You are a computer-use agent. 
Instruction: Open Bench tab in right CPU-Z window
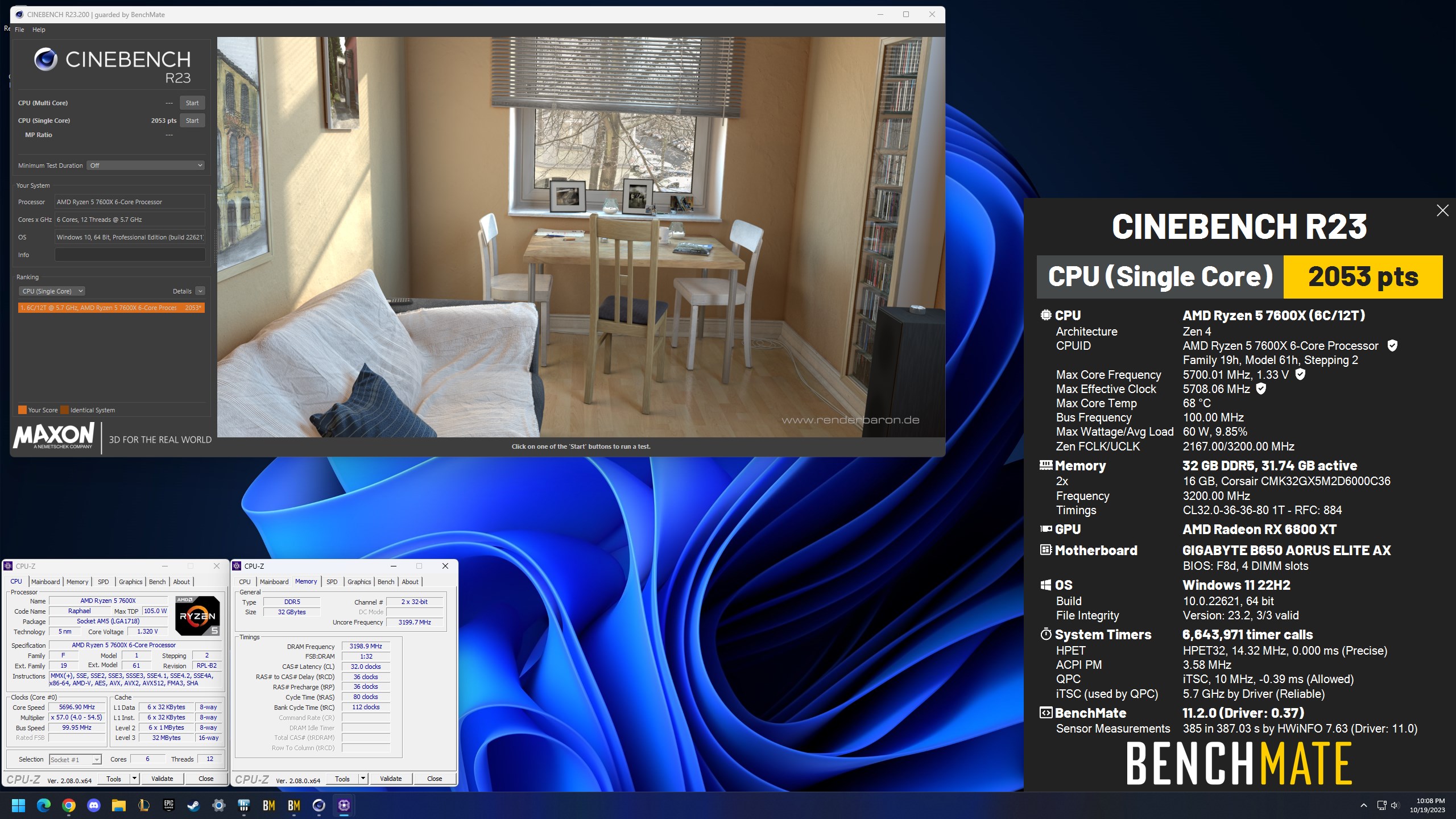(x=386, y=582)
